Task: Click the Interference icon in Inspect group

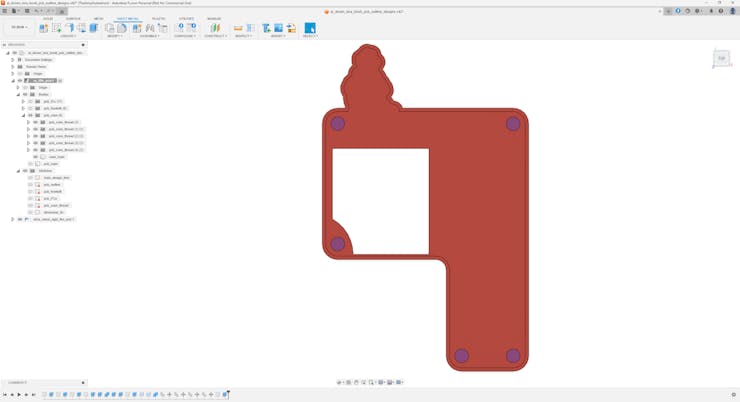Action: tap(251, 28)
